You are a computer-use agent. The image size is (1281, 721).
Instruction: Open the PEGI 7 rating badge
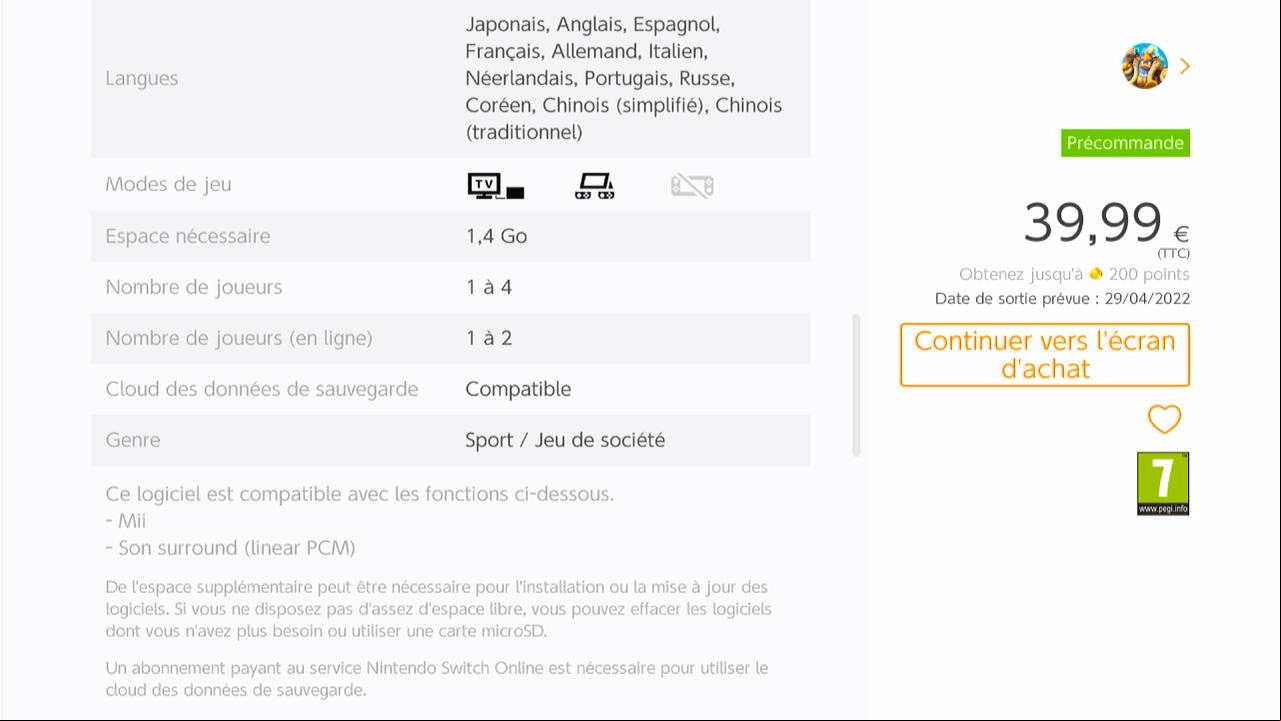pos(1163,484)
